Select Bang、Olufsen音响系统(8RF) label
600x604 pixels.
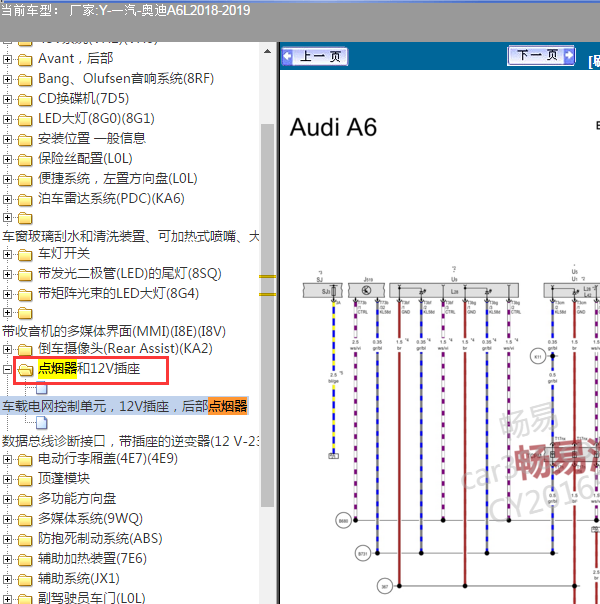coord(126,79)
